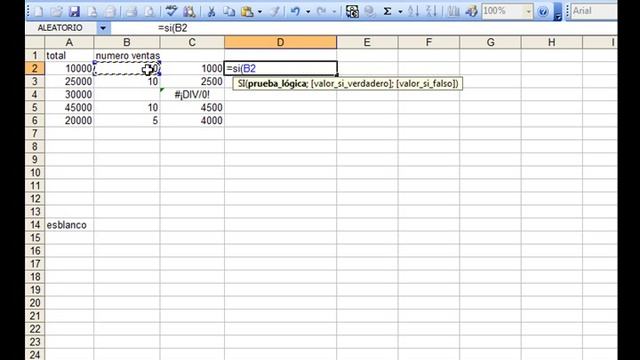Screen dimensions: 640x360
Task: Click the Paste clipboard icon
Action: [247, 11]
